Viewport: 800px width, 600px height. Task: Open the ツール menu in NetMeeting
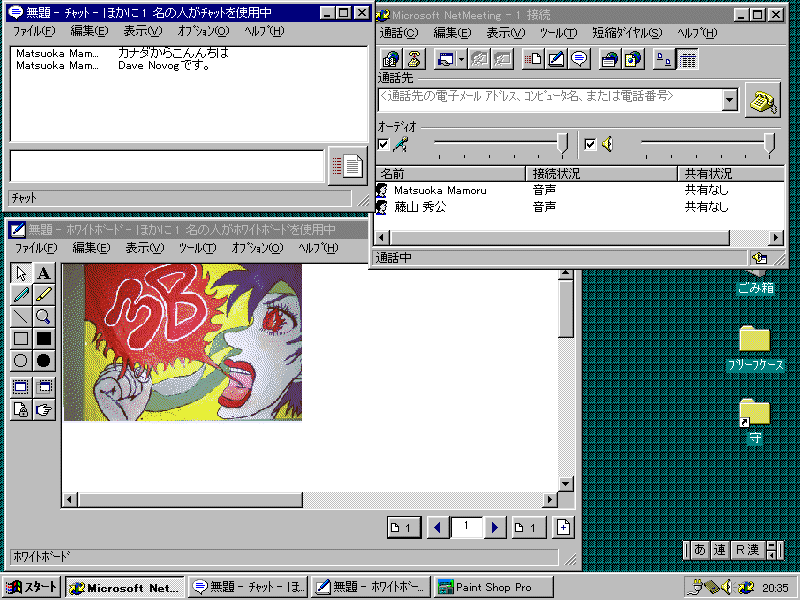coord(558,33)
